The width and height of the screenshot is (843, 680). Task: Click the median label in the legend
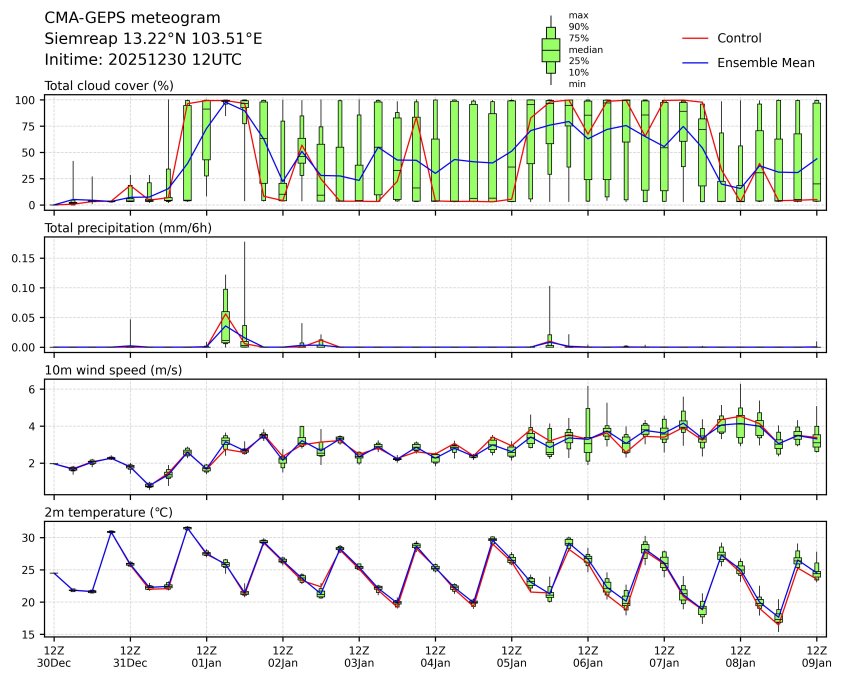click(585, 49)
